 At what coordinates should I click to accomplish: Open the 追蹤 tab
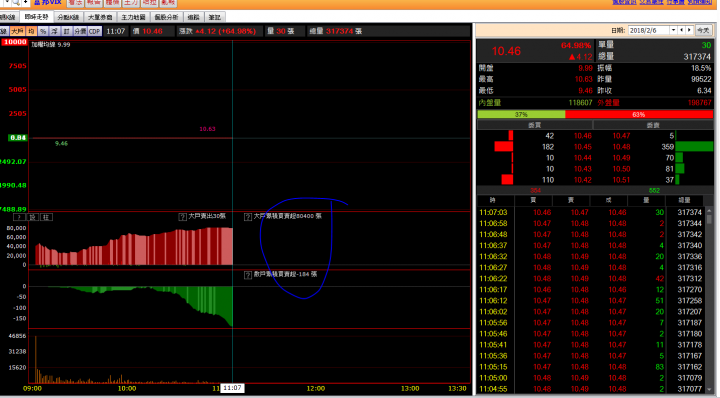pos(194,17)
